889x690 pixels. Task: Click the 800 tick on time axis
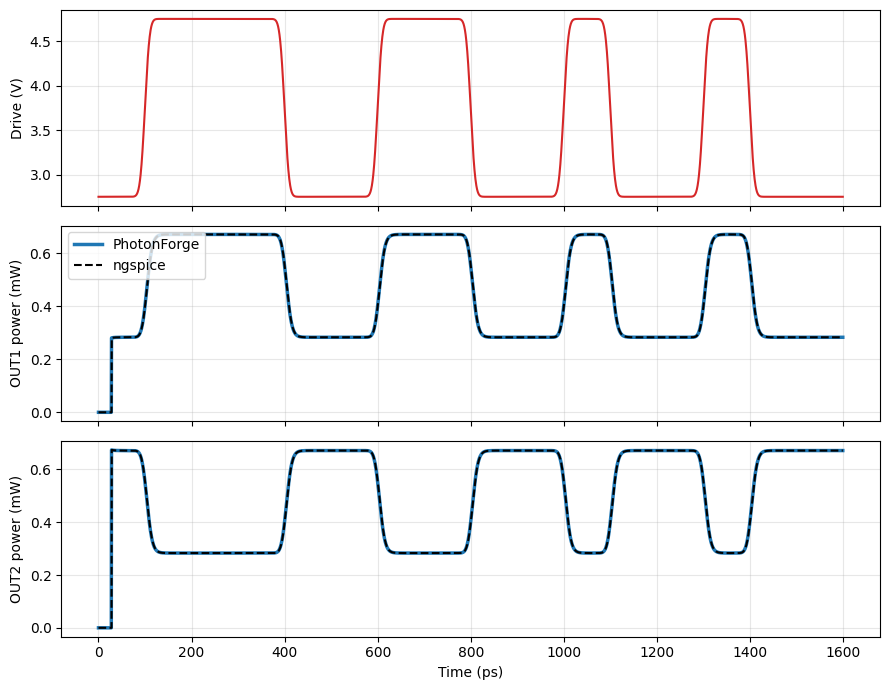pyautogui.click(x=471, y=653)
